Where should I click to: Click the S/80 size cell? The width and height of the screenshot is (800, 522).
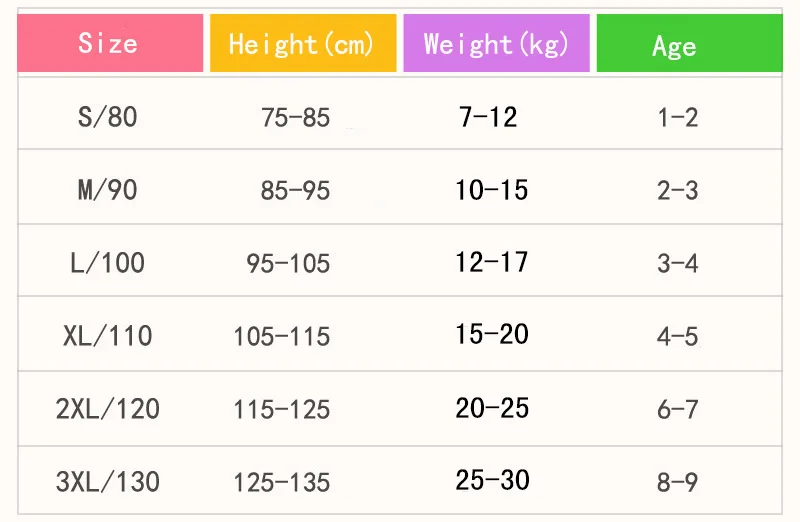[108, 117]
